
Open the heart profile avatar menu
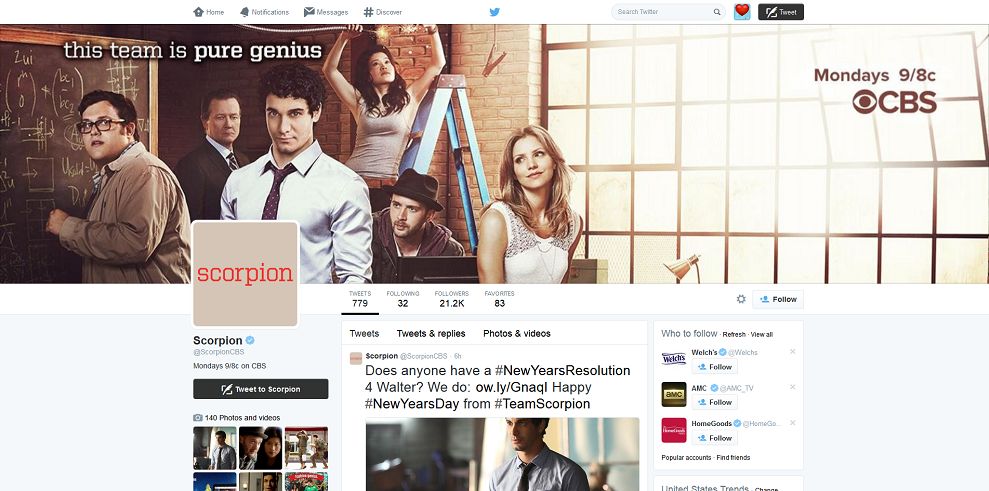(x=742, y=11)
